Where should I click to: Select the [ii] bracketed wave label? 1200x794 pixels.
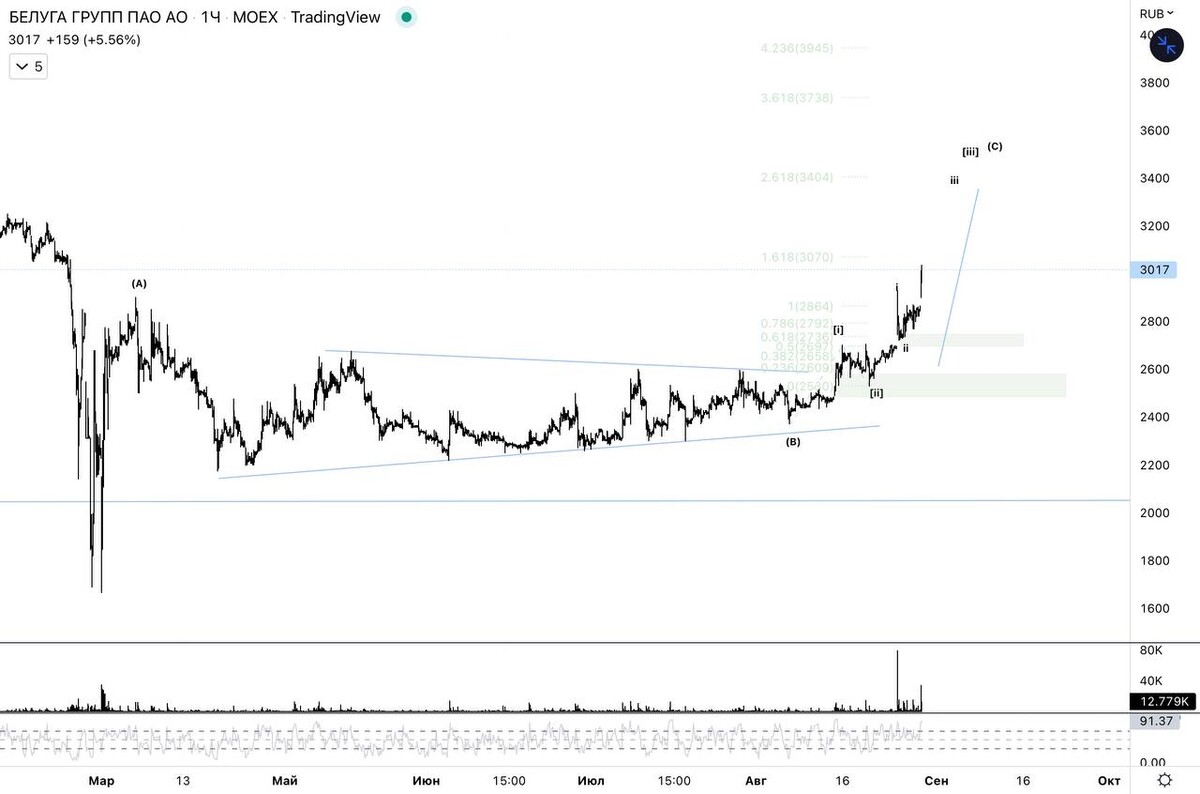876,393
